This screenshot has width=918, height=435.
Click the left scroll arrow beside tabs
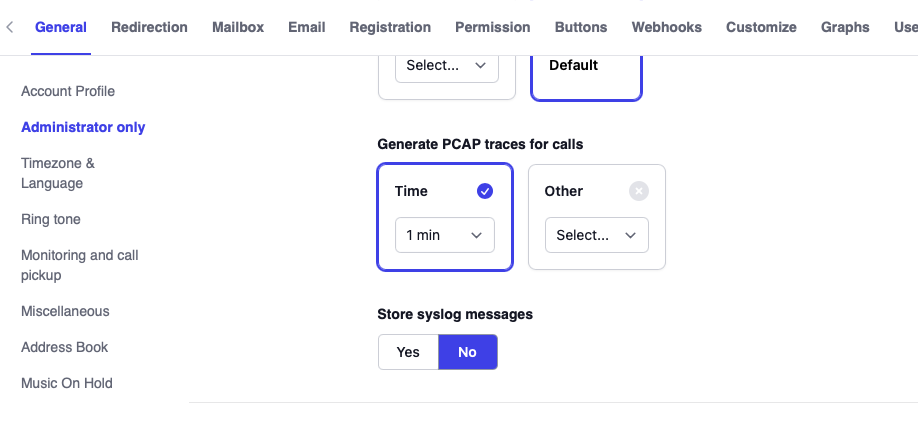[x=10, y=27]
